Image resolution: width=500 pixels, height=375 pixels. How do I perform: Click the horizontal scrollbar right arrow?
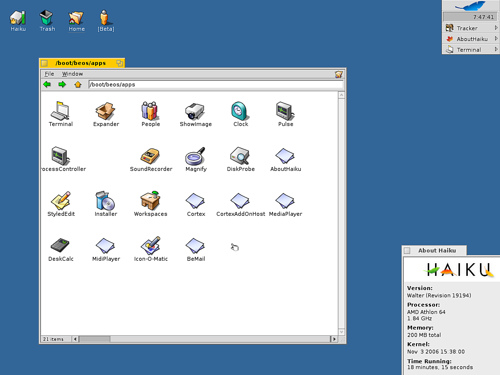[334, 339]
